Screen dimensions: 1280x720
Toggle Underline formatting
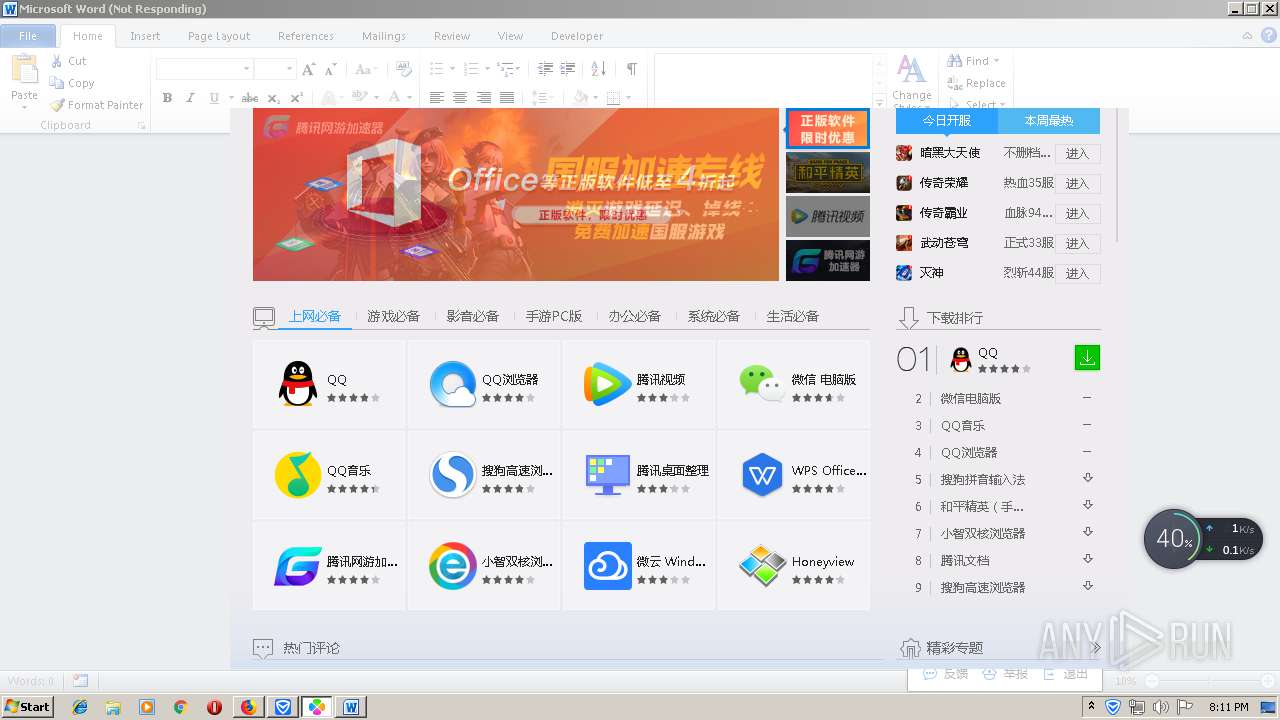[214, 98]
